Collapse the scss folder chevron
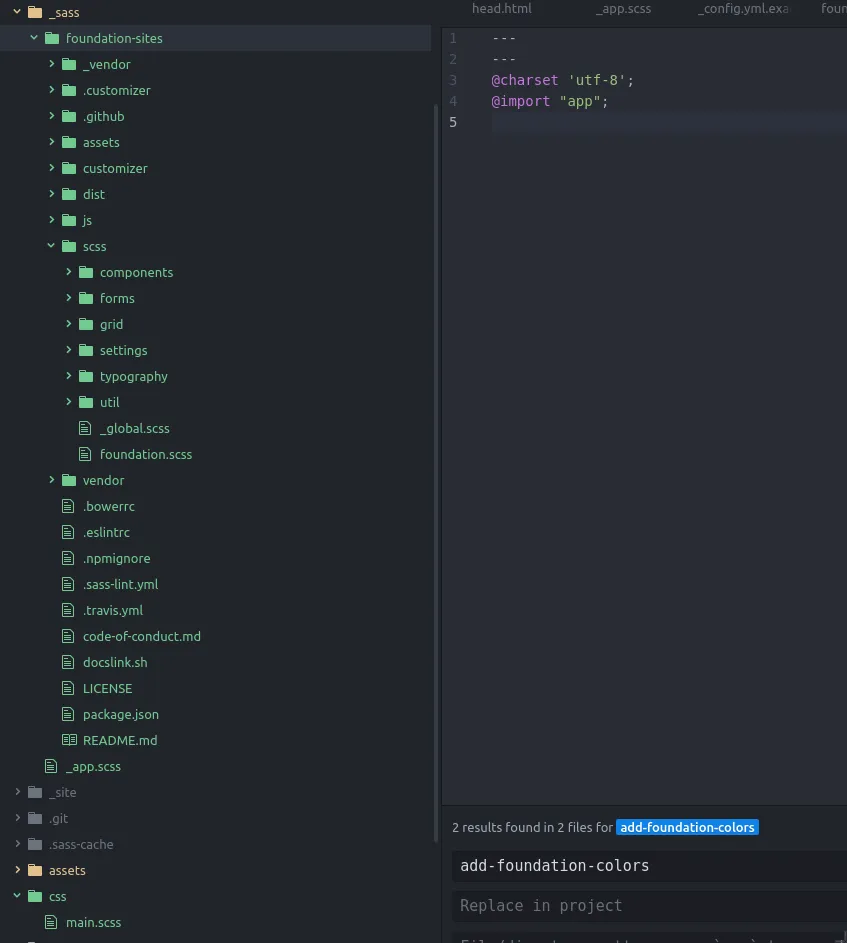847x943 pixels. pyautogui.click(x=52, y=246)
